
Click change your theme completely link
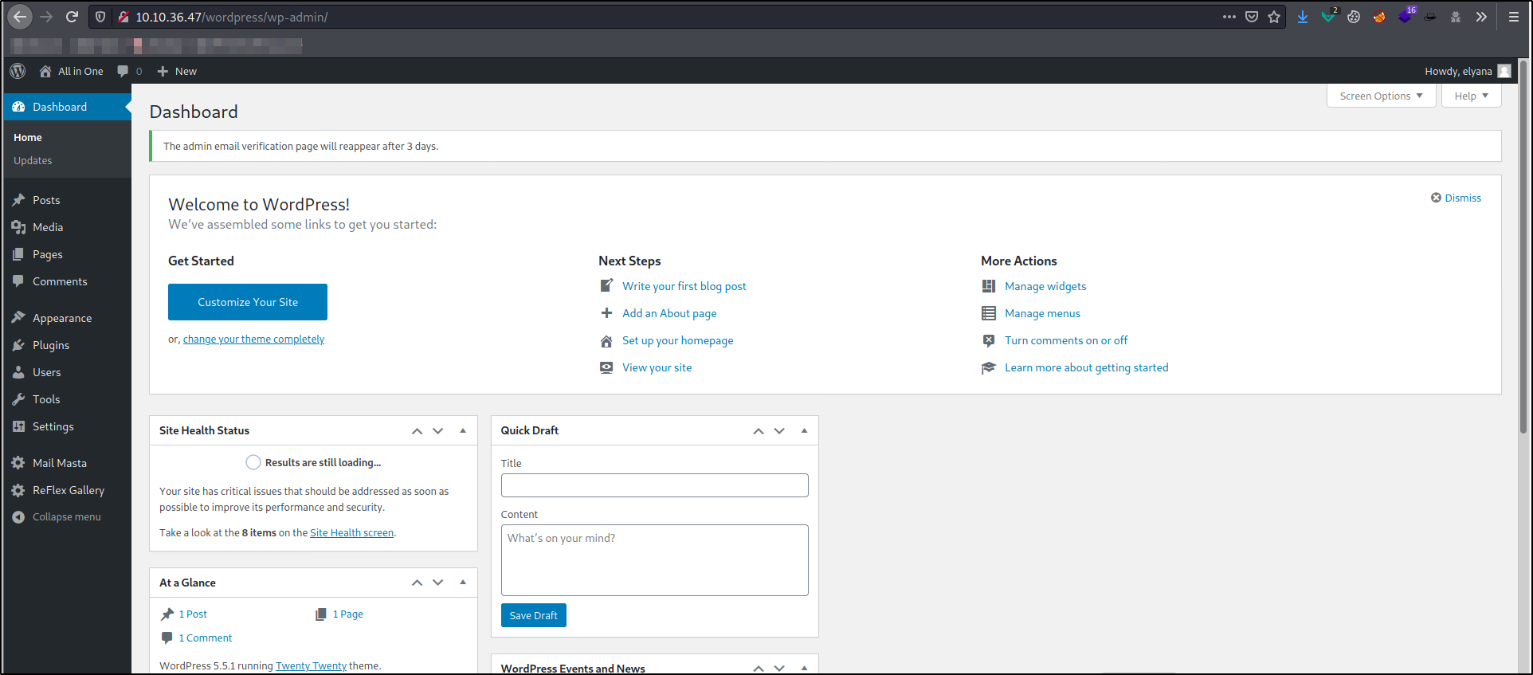coord(254,339)
